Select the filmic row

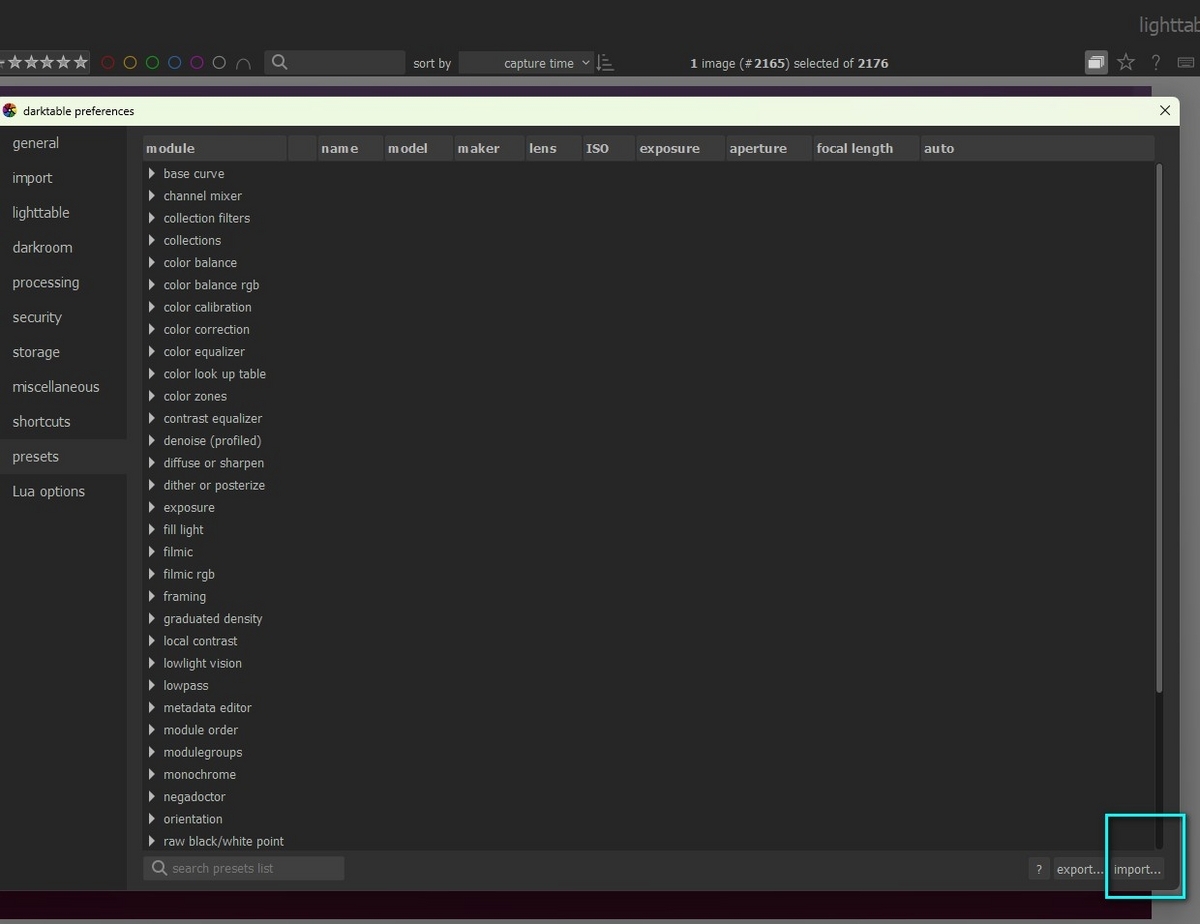coord(648,552)
